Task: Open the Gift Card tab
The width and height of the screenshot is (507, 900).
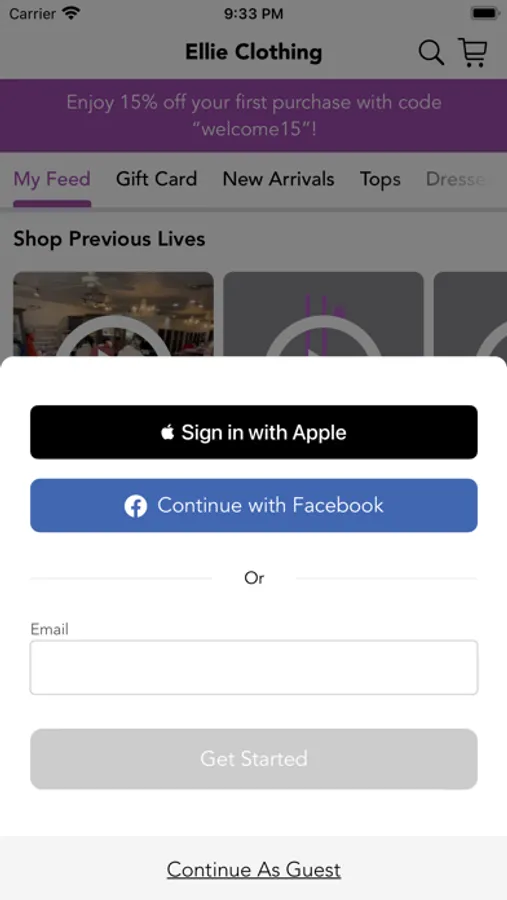Action: point(156,179)
